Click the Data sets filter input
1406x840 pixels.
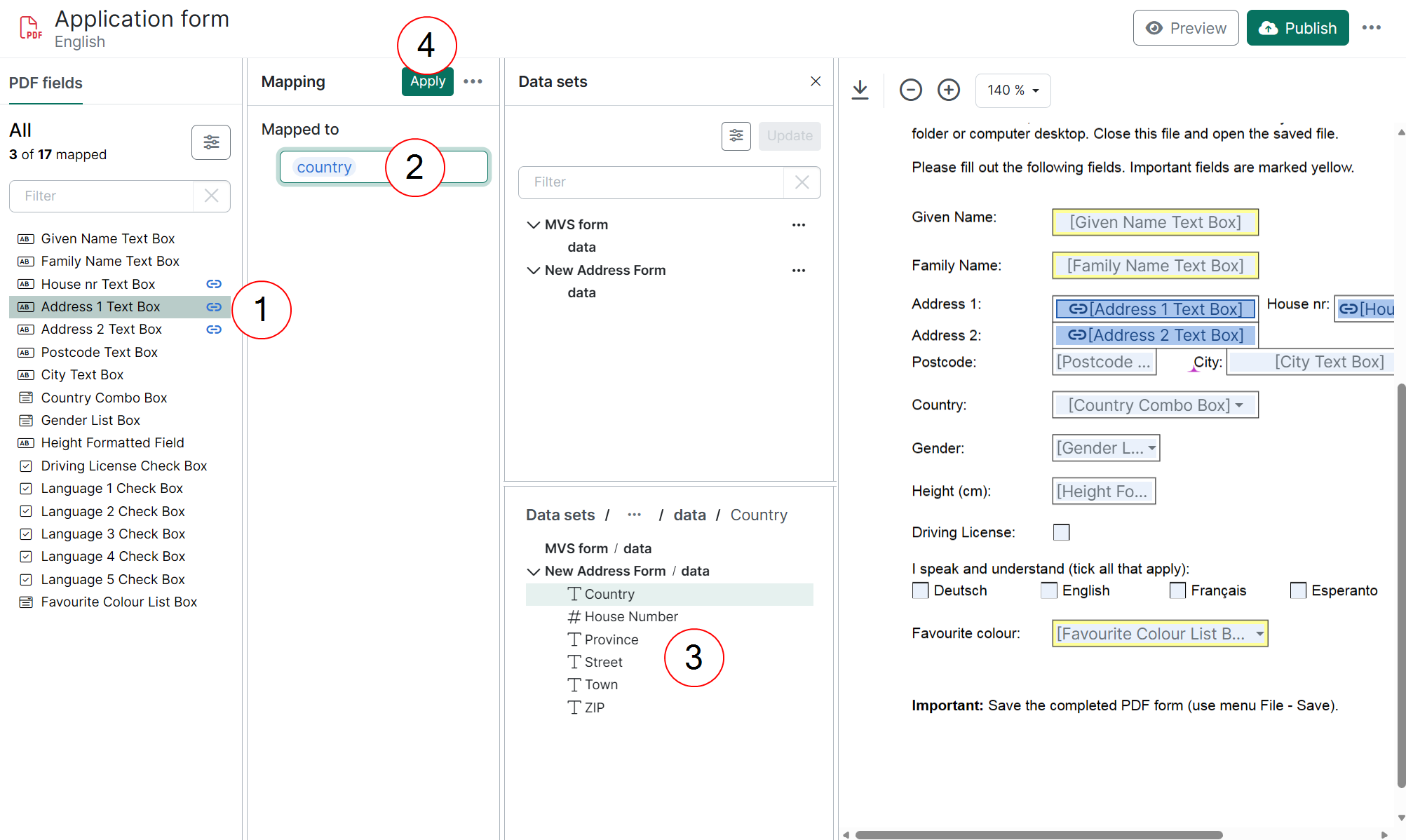pyautogui.click(x=650, y=182)
